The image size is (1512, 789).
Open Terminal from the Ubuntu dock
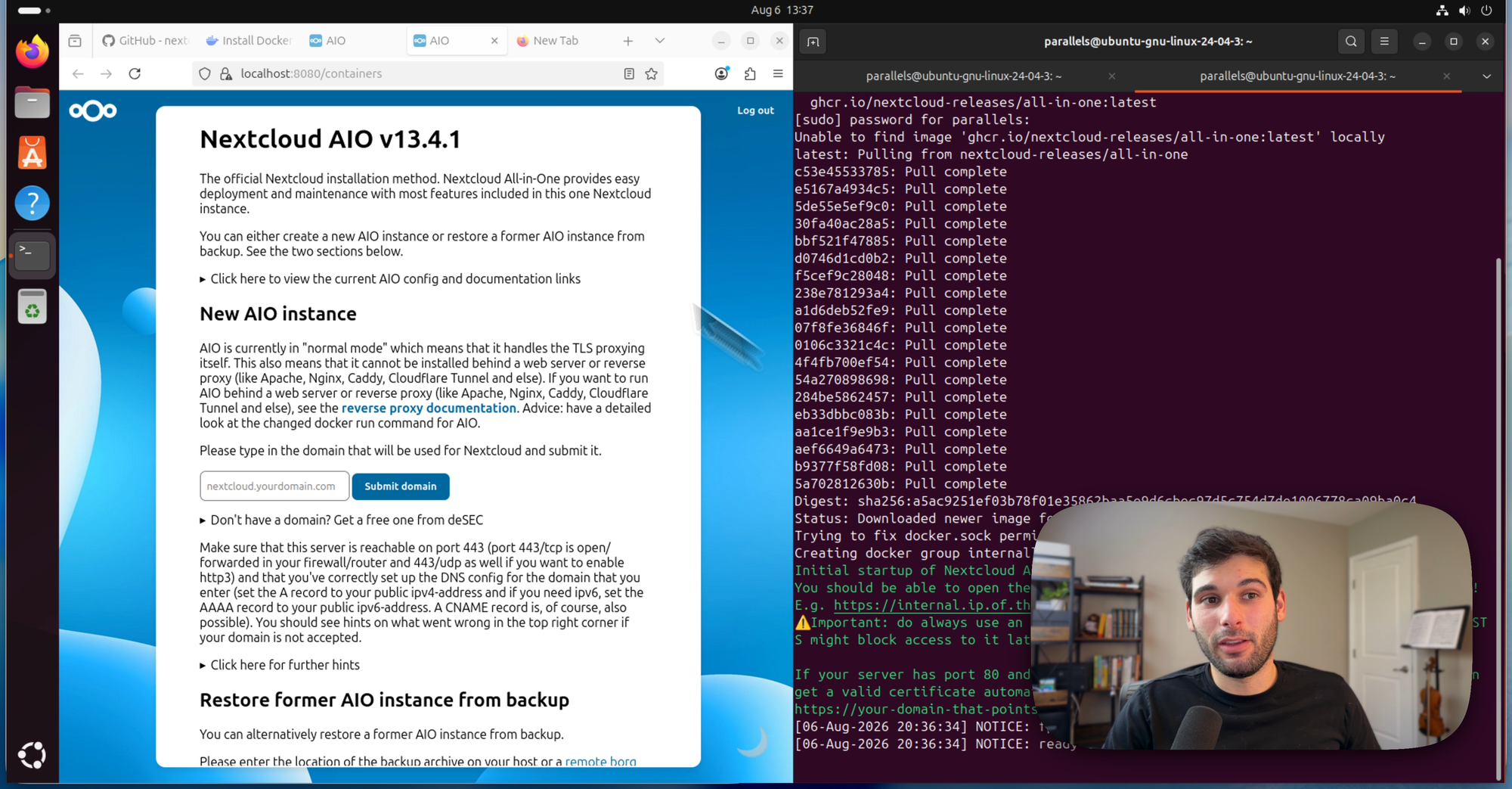32,254
